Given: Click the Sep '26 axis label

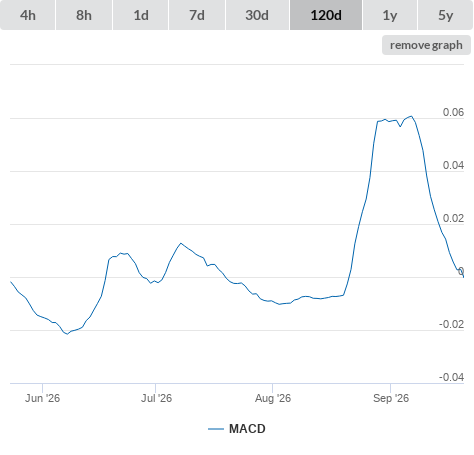Looking at the screenshot, I should point(391,398).
